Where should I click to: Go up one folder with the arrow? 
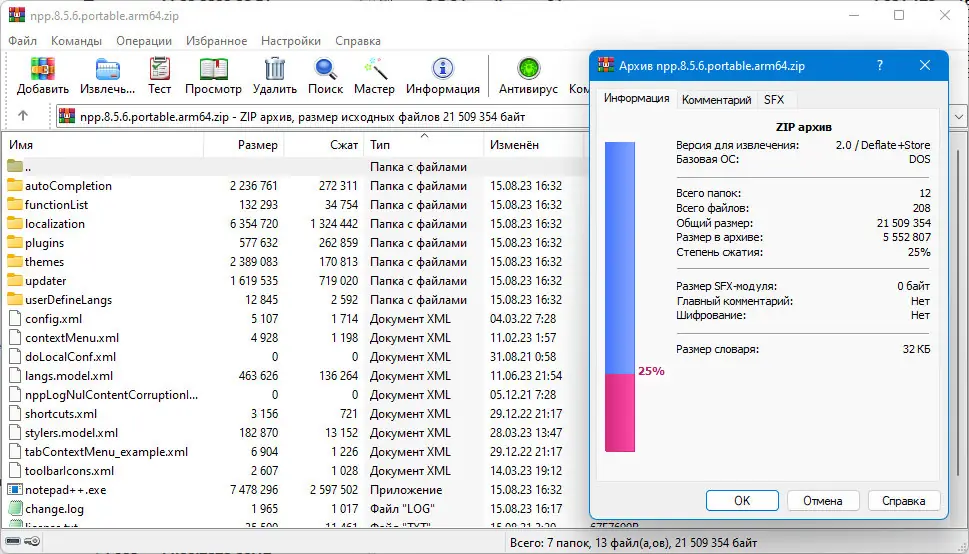coord(23,116)
